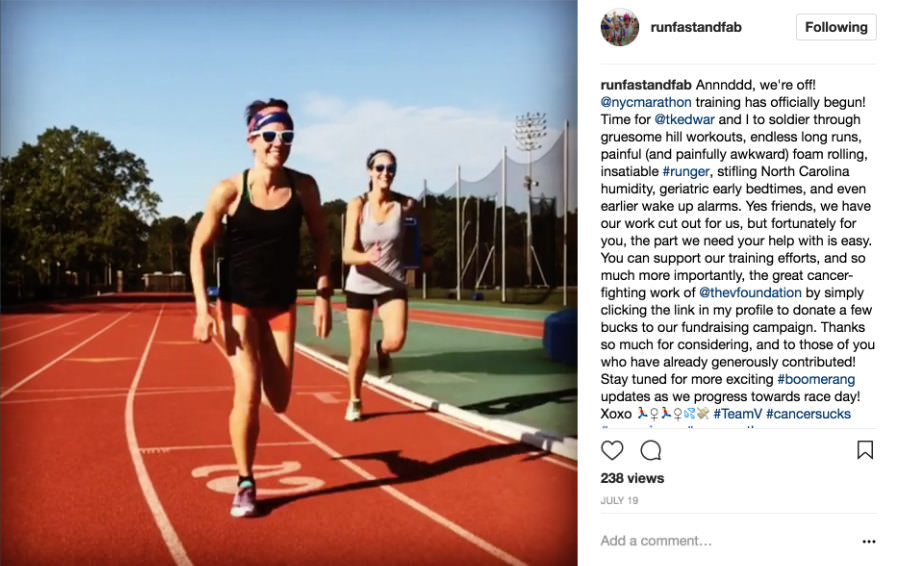Like the post with the heart icon
Screen dimensions: 899x566
point(612,451)
